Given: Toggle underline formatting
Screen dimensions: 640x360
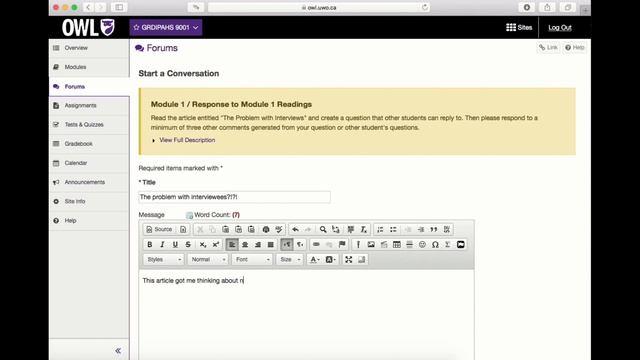Looking at the screenshot, I should (x=175, y=244).
